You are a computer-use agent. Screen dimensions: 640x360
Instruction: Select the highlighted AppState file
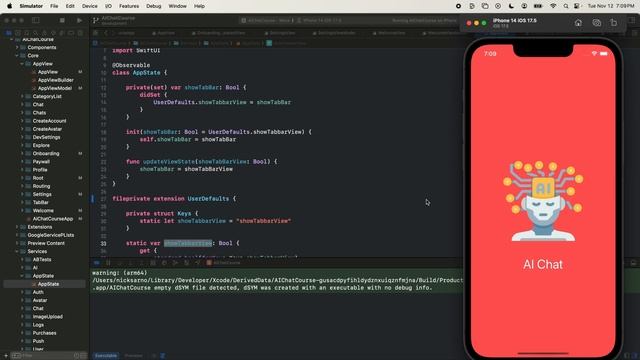point(44,284)
